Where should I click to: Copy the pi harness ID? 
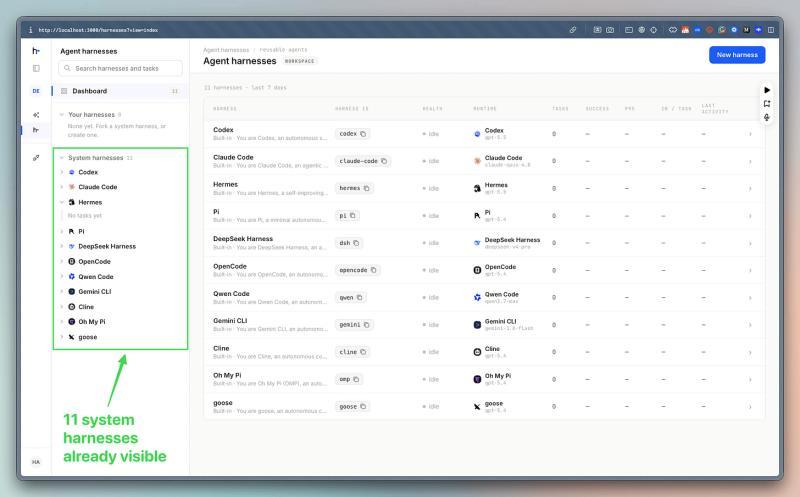pyautogui.click(x=353, y=215)
